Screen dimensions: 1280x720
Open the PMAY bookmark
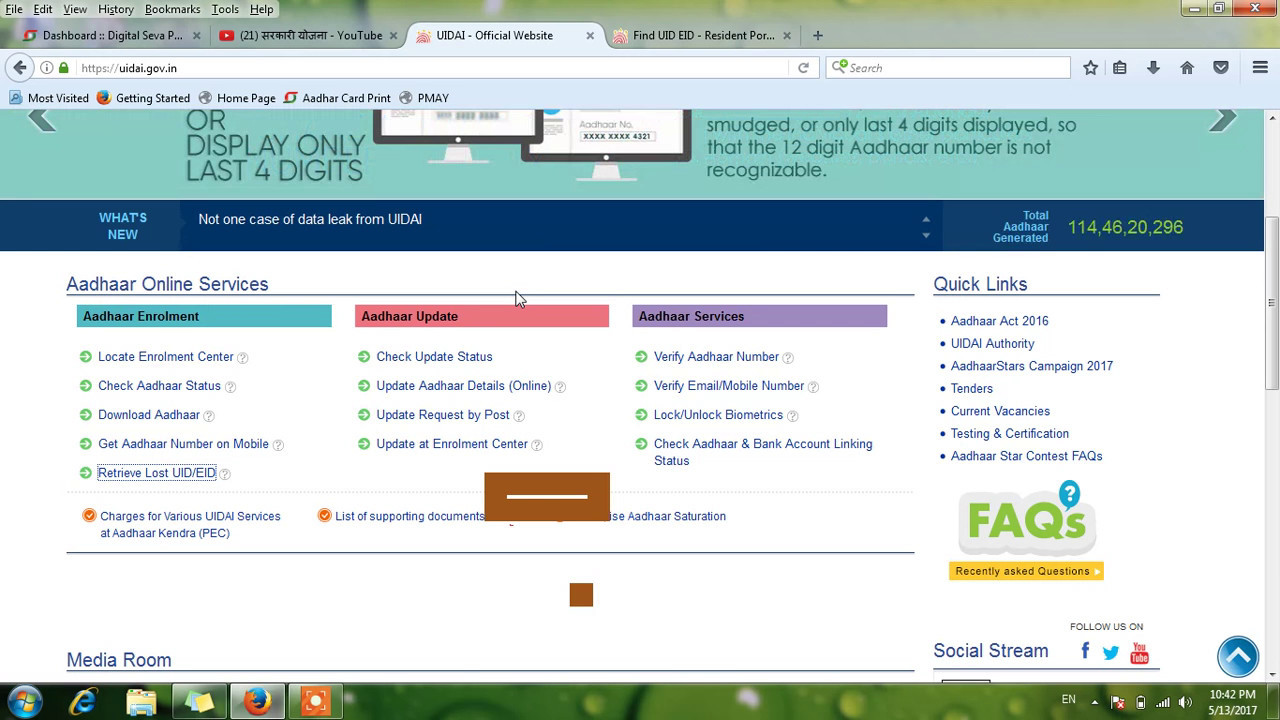pos(424,98)
